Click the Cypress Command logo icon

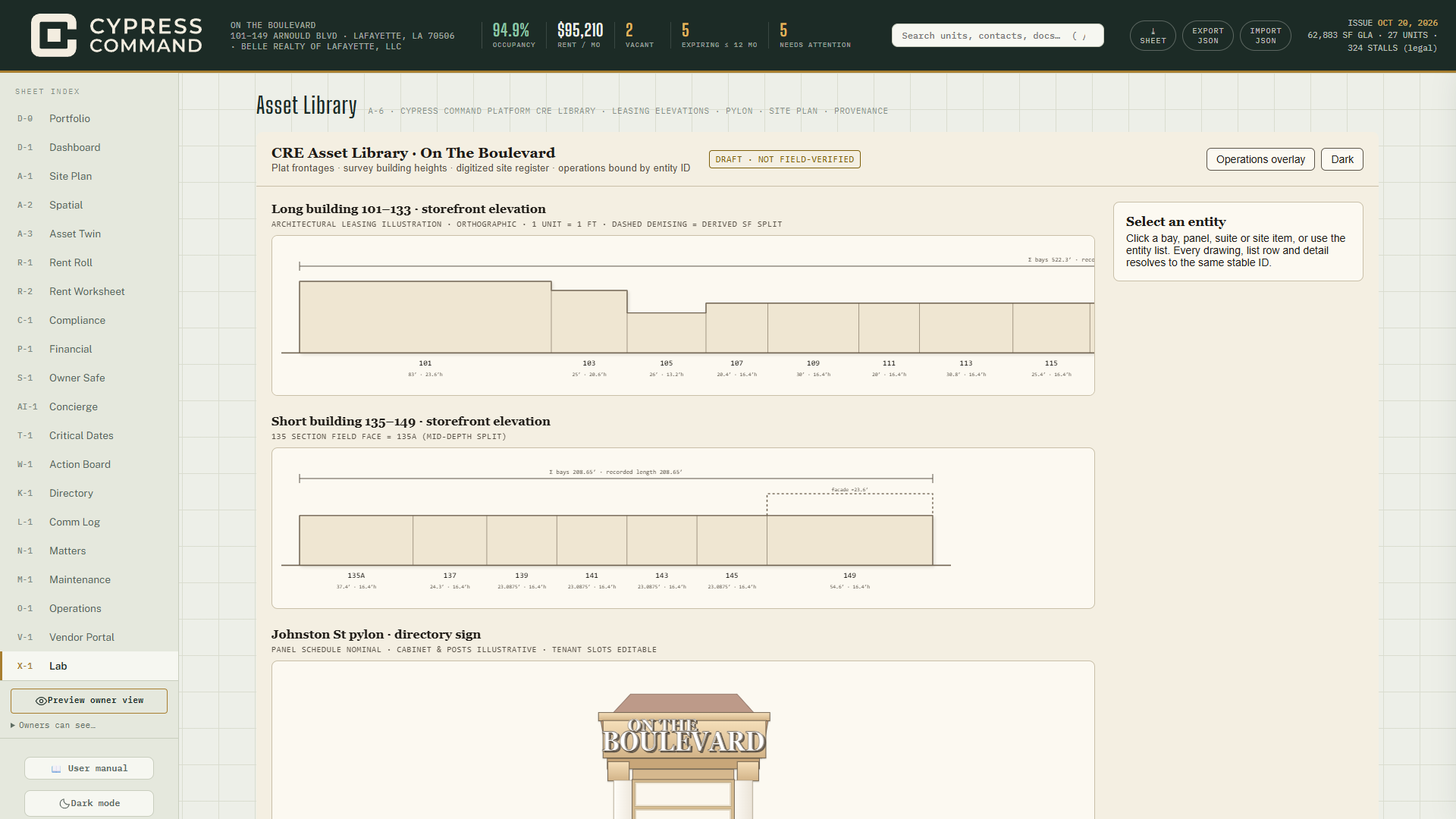coord(54,35)
